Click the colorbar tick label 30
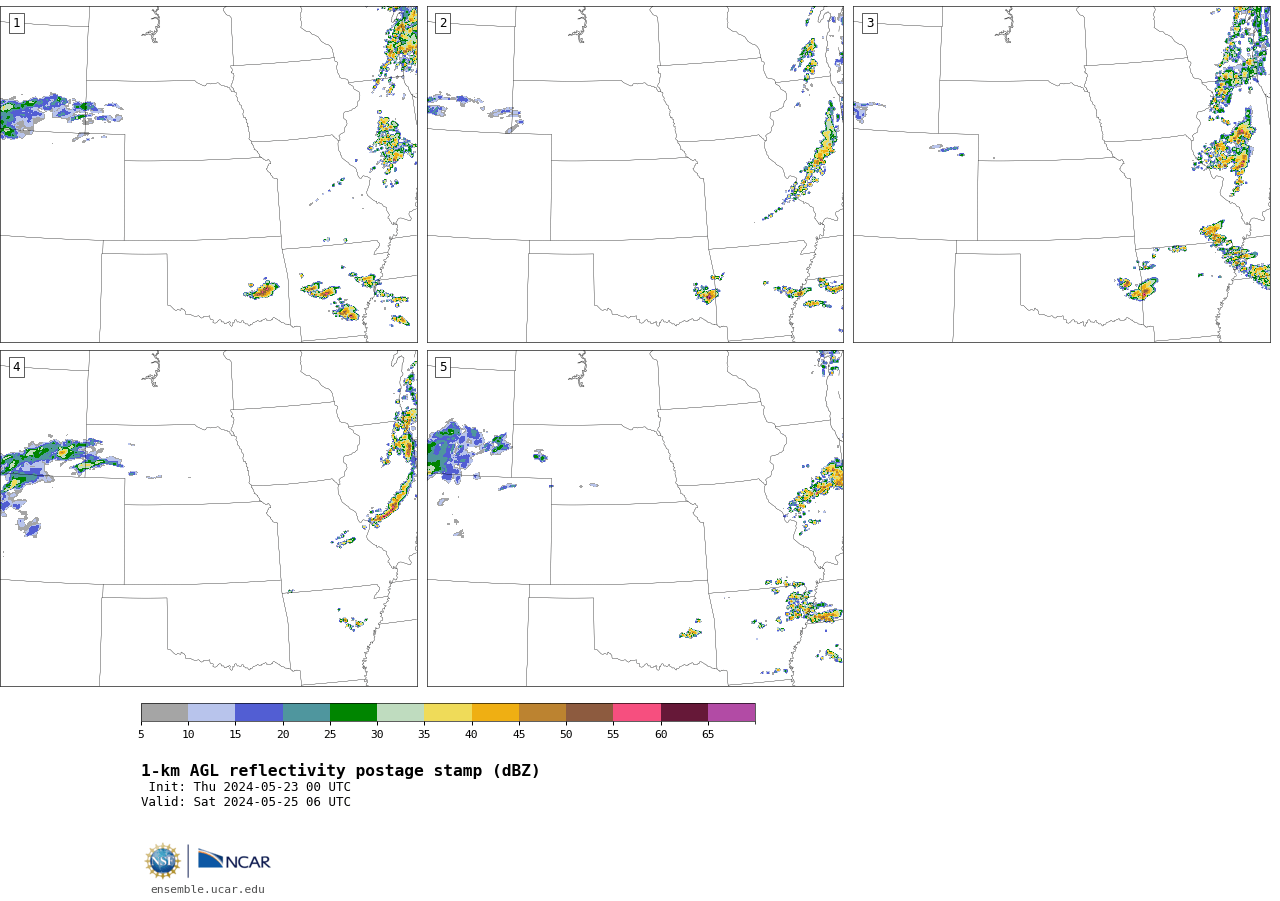The image size is (1280, 901). 377,735
